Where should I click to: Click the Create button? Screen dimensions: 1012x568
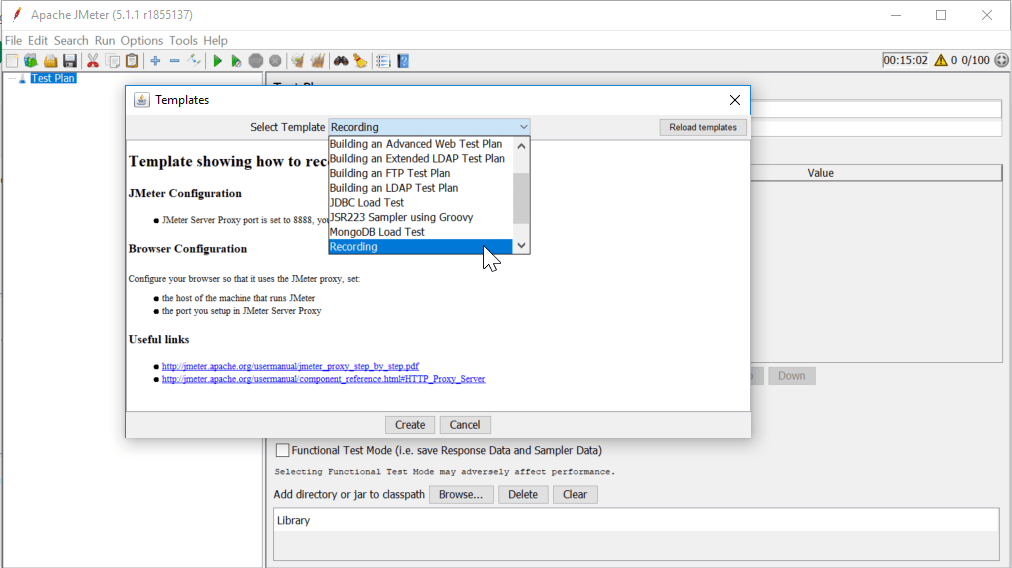410,425
